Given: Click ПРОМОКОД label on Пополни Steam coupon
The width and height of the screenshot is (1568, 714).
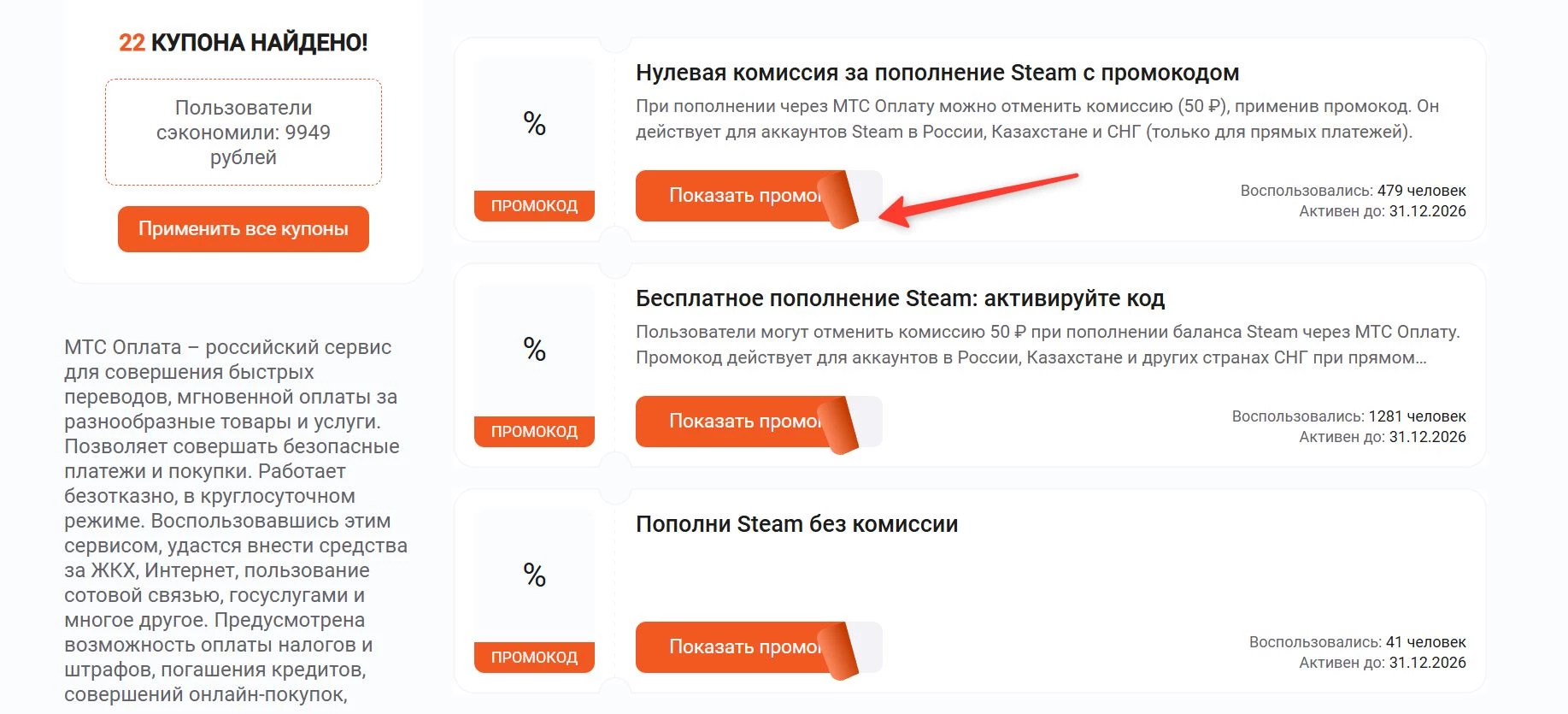Looking at the screenshot, I should tap(534, 658).
